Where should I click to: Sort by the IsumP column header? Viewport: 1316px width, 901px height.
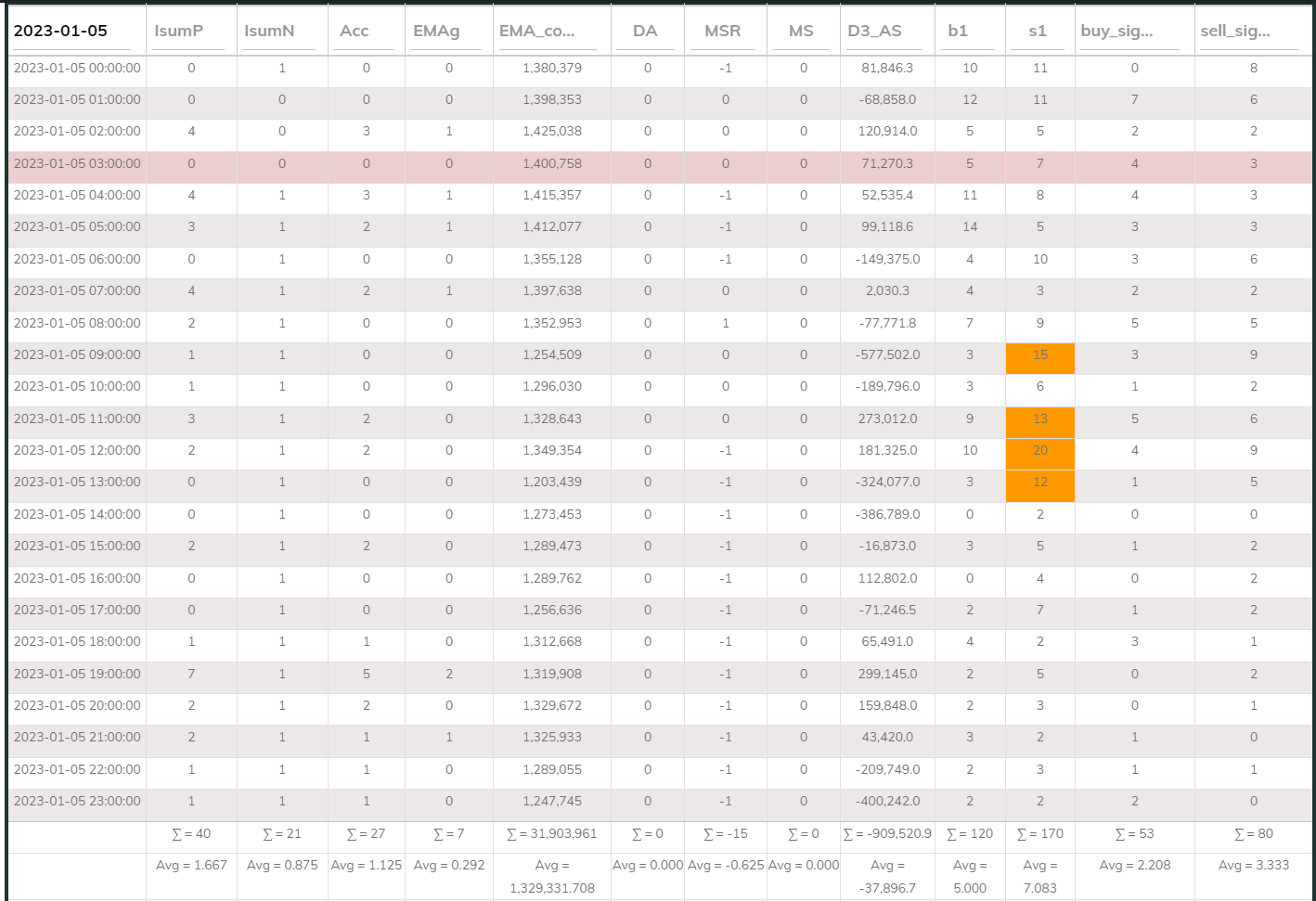179,31
